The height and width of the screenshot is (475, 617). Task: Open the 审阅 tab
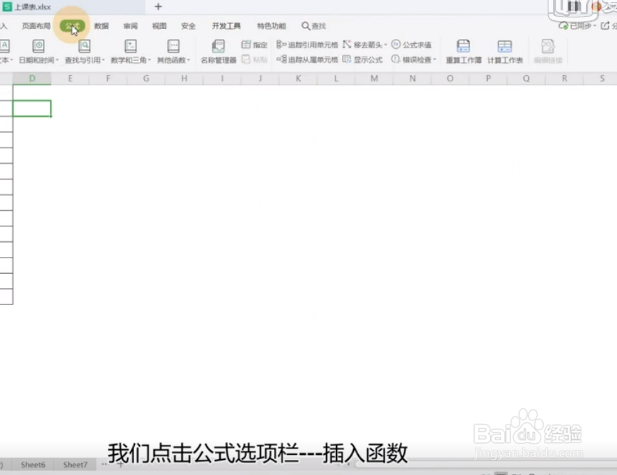130,26
